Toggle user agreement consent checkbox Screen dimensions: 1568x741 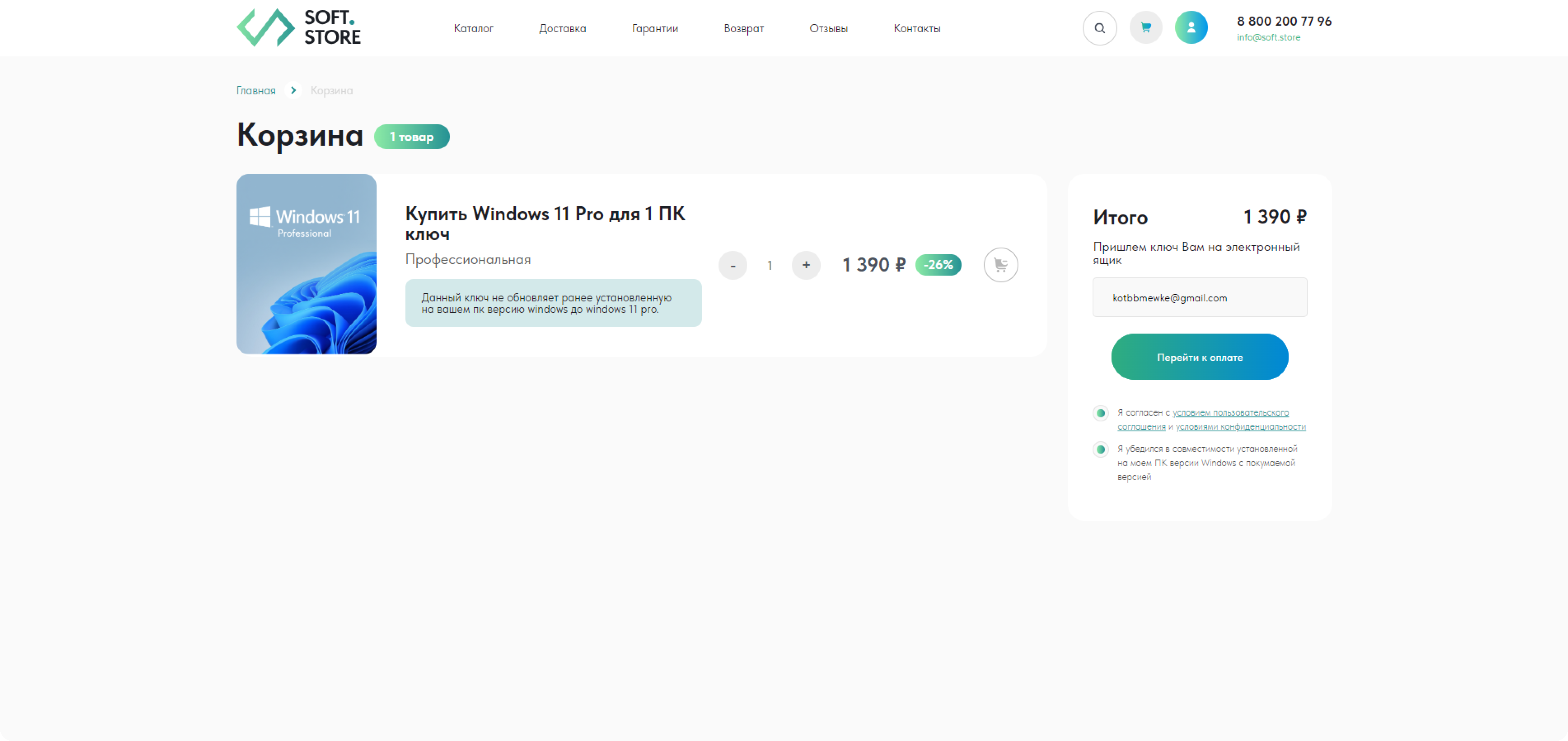click(1100, 413)
